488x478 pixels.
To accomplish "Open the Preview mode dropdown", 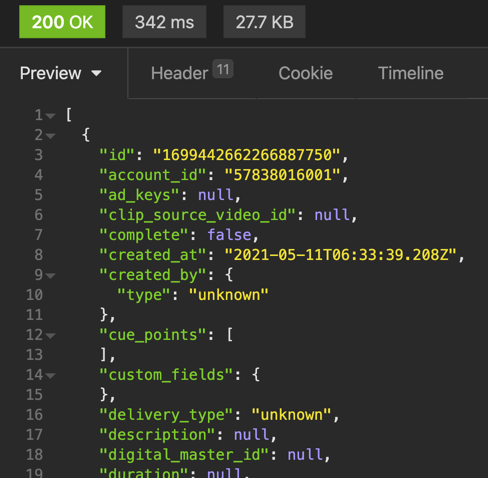I will [x=60, y=73].
